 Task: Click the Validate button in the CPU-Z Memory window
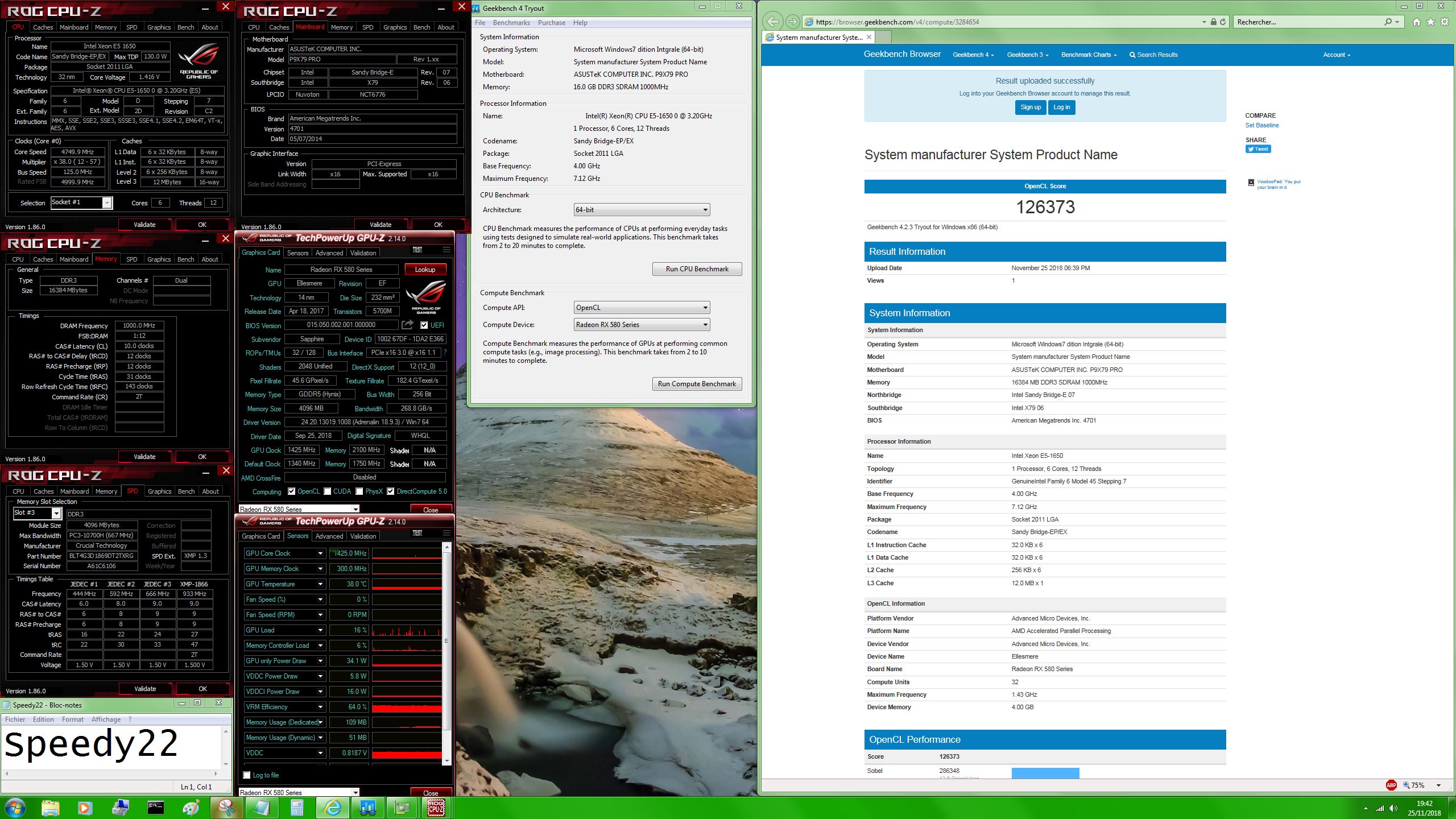[x=144, y=457]
